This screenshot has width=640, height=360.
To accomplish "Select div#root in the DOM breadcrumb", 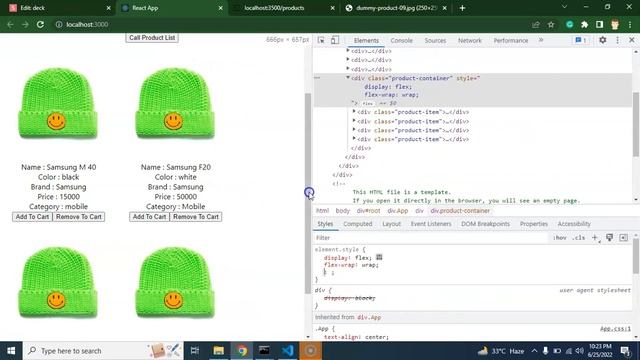I will click(x=368, y=211).
